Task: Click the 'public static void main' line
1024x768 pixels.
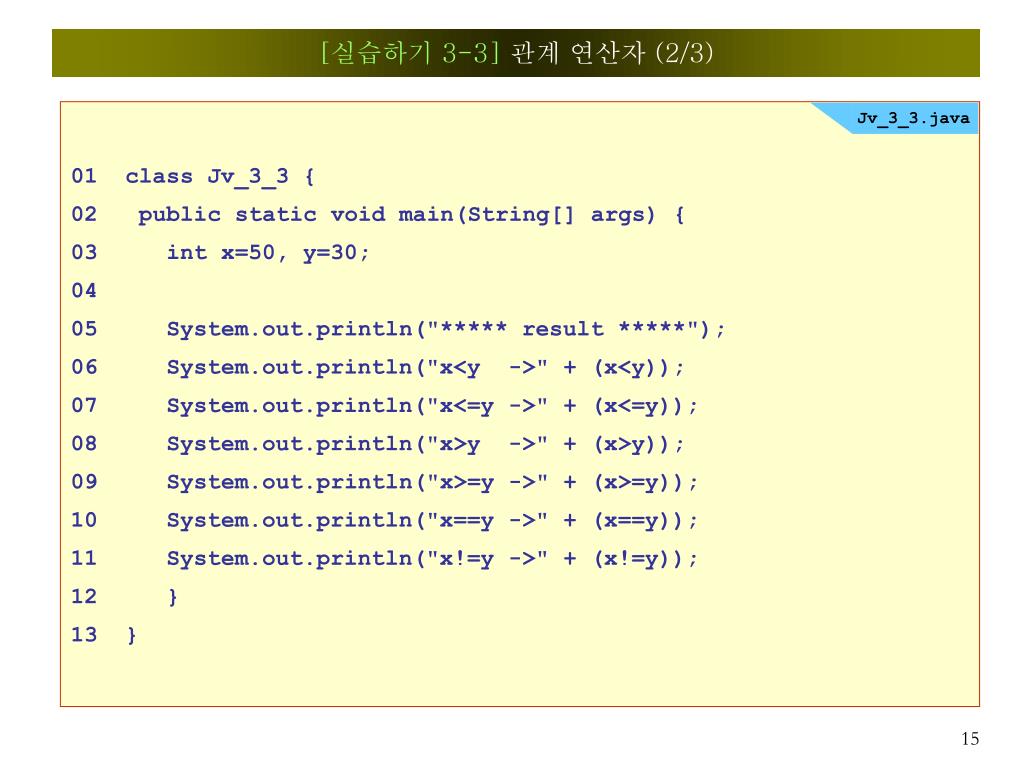Action: point(411,215)
